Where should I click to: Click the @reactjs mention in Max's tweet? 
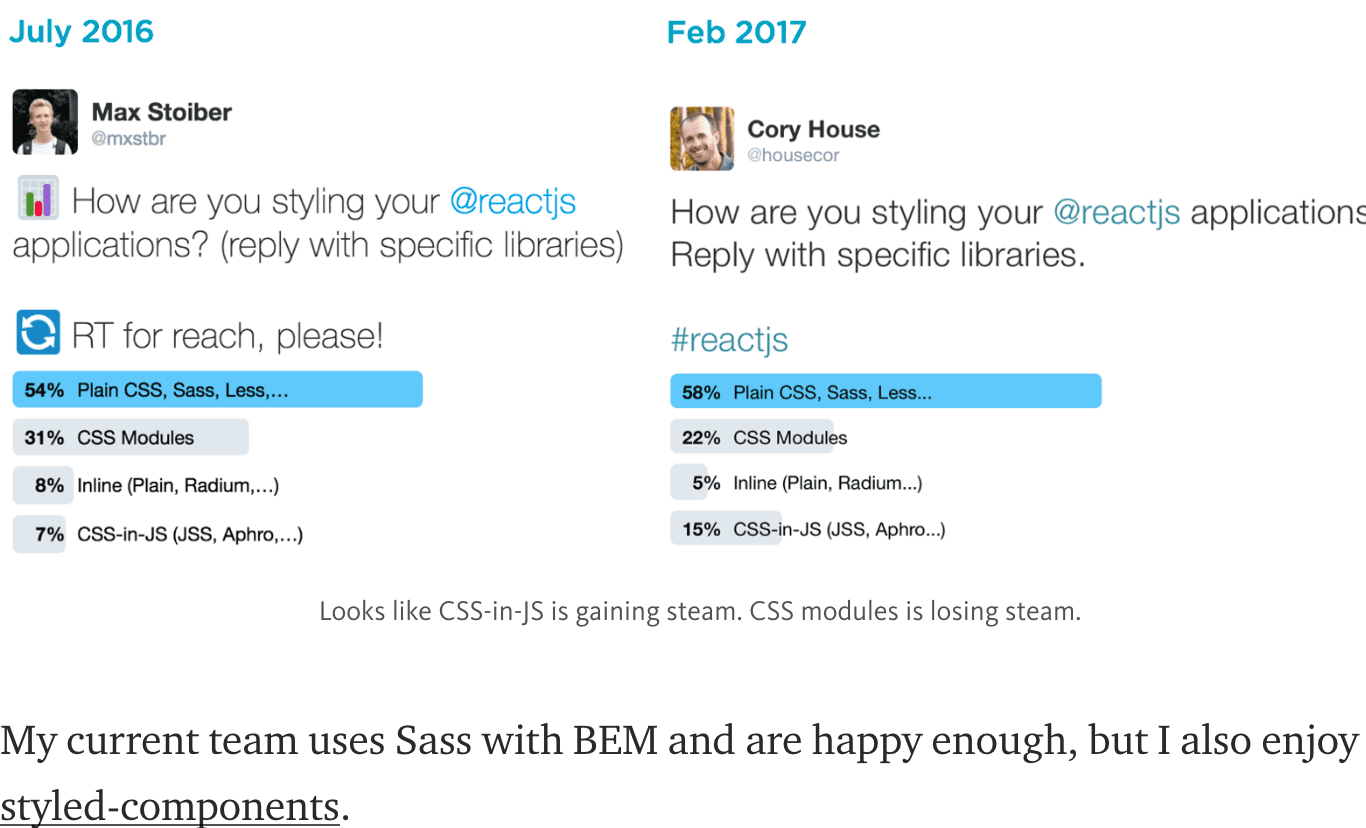512,201
